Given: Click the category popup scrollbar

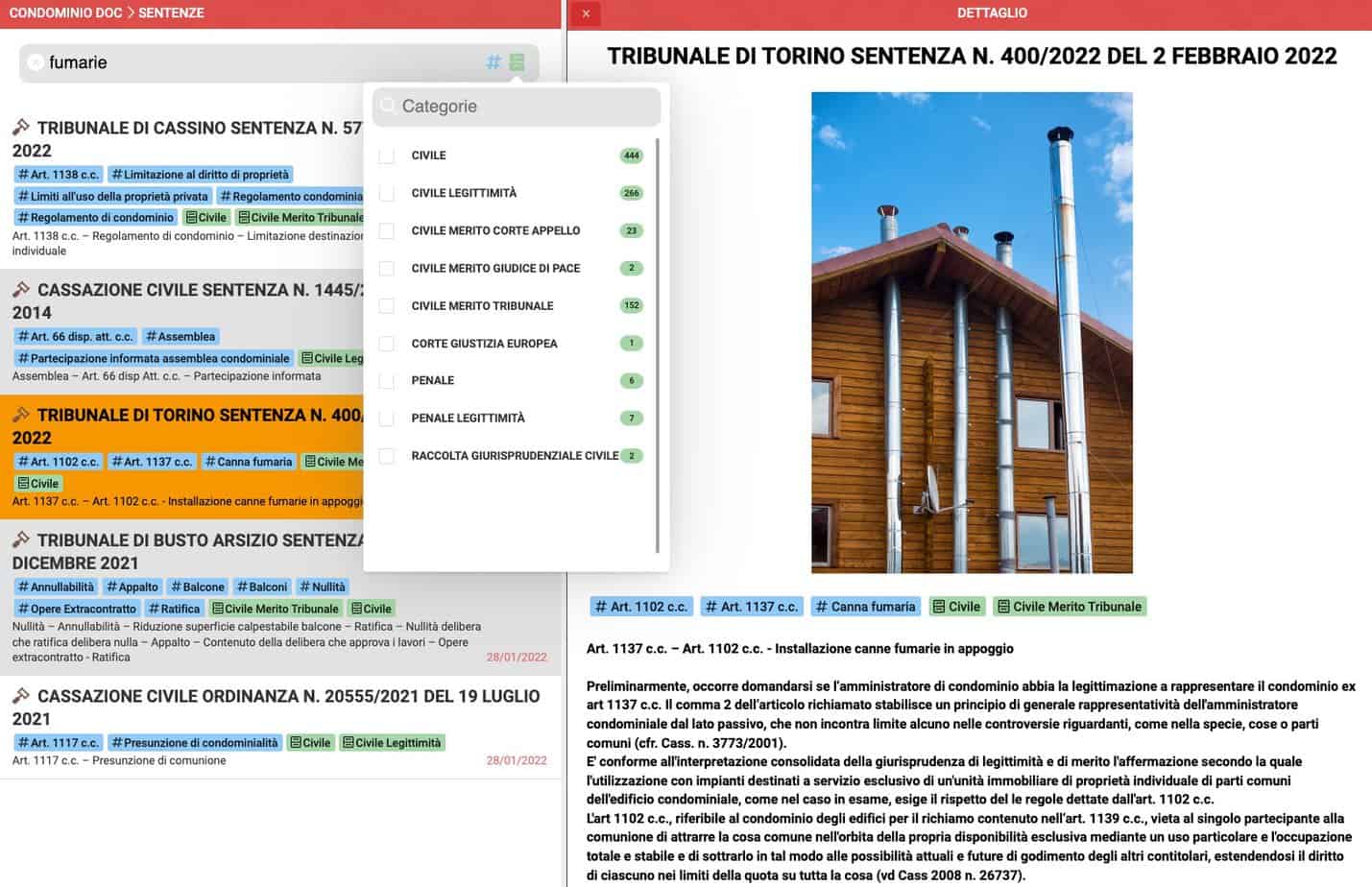Looking at the screenshot, I should [x=658, y=346].
